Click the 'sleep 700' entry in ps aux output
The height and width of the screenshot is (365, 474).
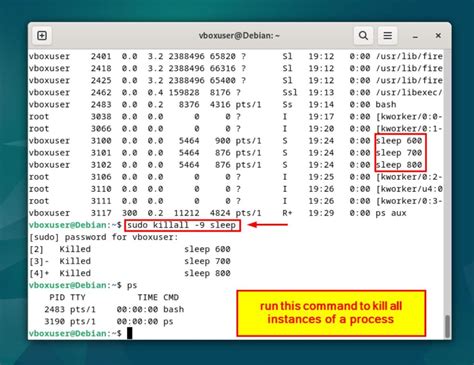tap(399, 153)
